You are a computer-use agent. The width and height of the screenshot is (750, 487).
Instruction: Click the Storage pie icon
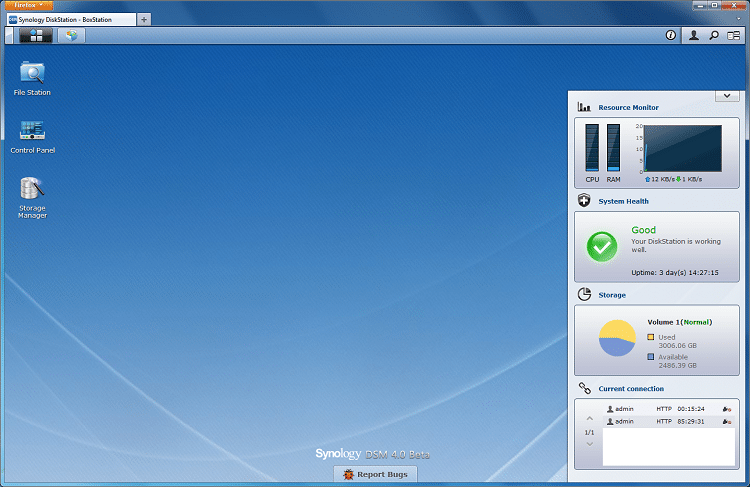584,294
